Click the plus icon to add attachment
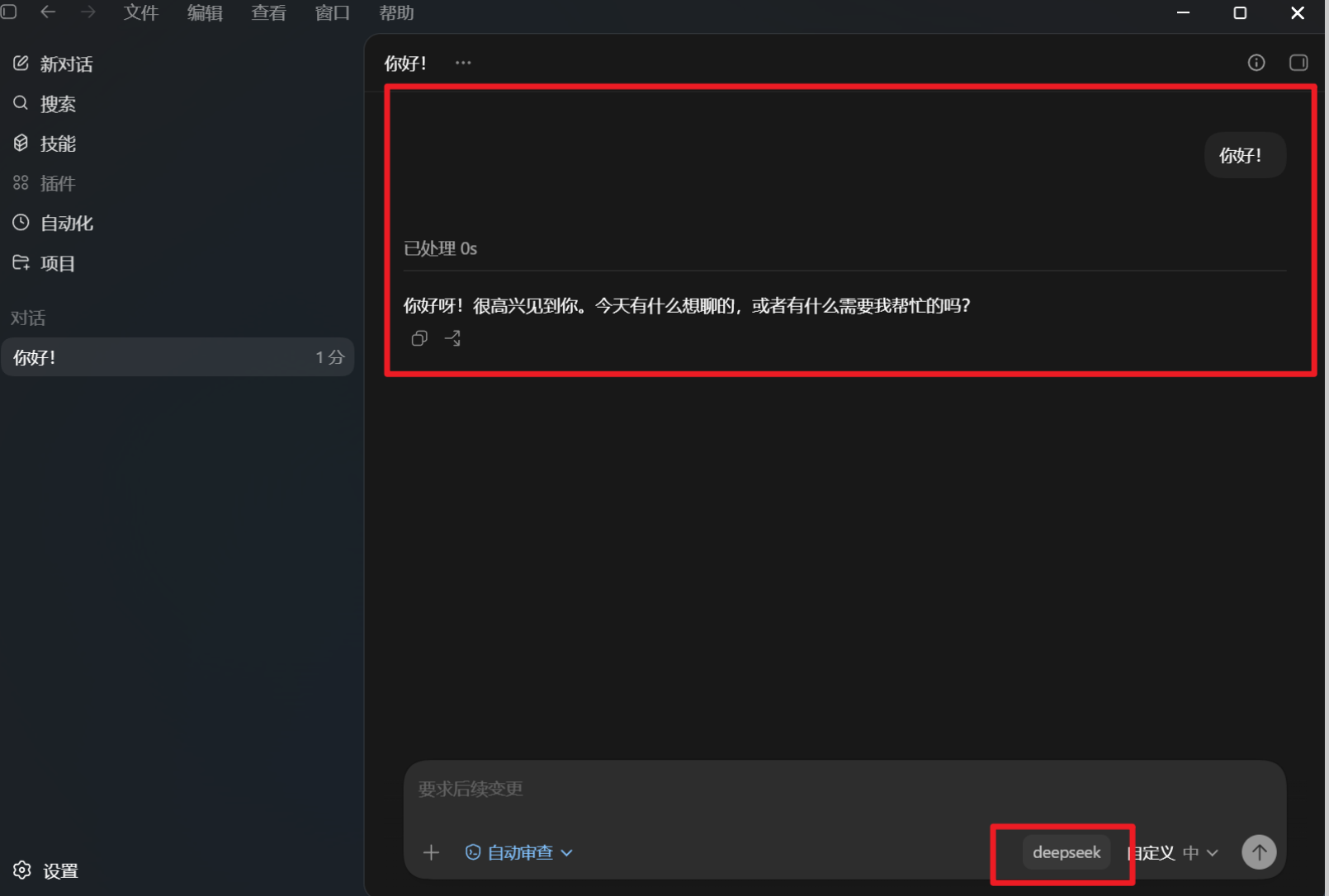This screenshot has width=1329, height=896. pyautogui.click(x=431, y=852)
